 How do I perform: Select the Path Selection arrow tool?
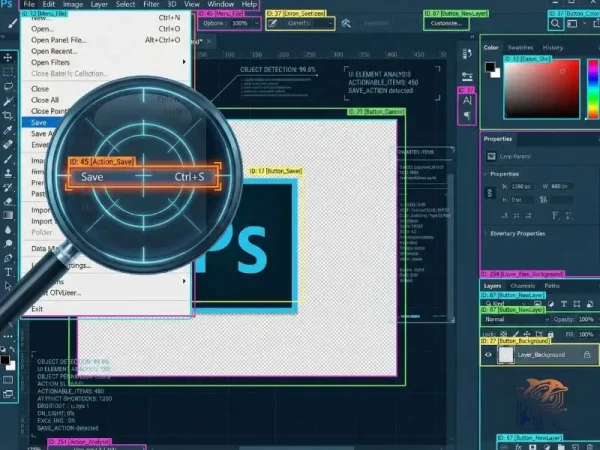click(x=8, y=286)
